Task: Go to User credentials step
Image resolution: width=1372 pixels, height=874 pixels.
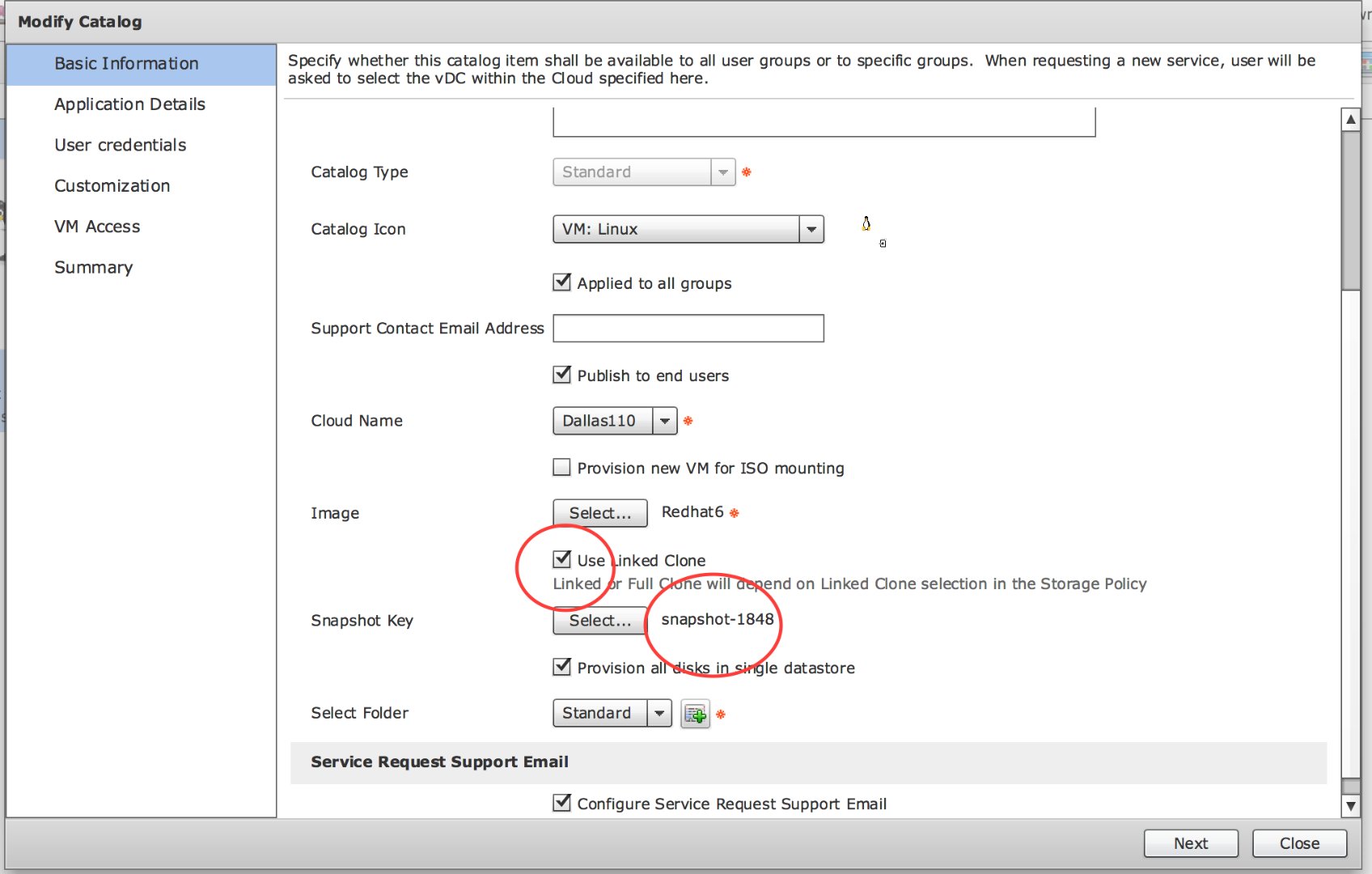Action: (x=142, y=145)
